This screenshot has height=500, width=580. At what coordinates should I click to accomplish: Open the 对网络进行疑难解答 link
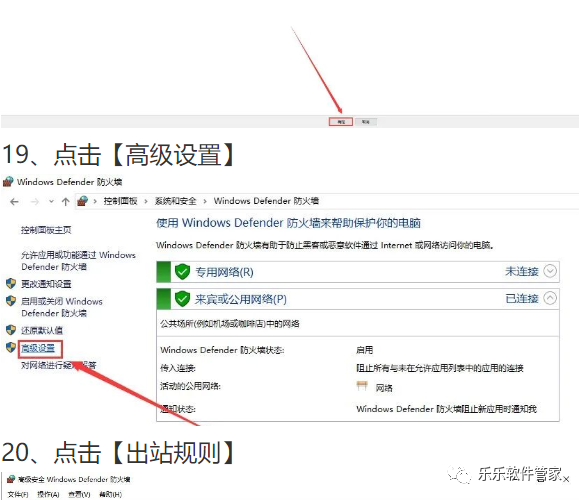tap(58, 365)
